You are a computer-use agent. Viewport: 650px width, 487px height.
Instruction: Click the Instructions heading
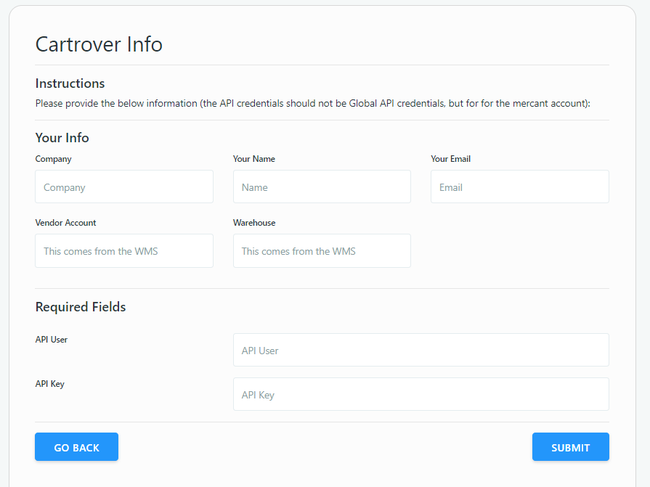tap(70, 83)
